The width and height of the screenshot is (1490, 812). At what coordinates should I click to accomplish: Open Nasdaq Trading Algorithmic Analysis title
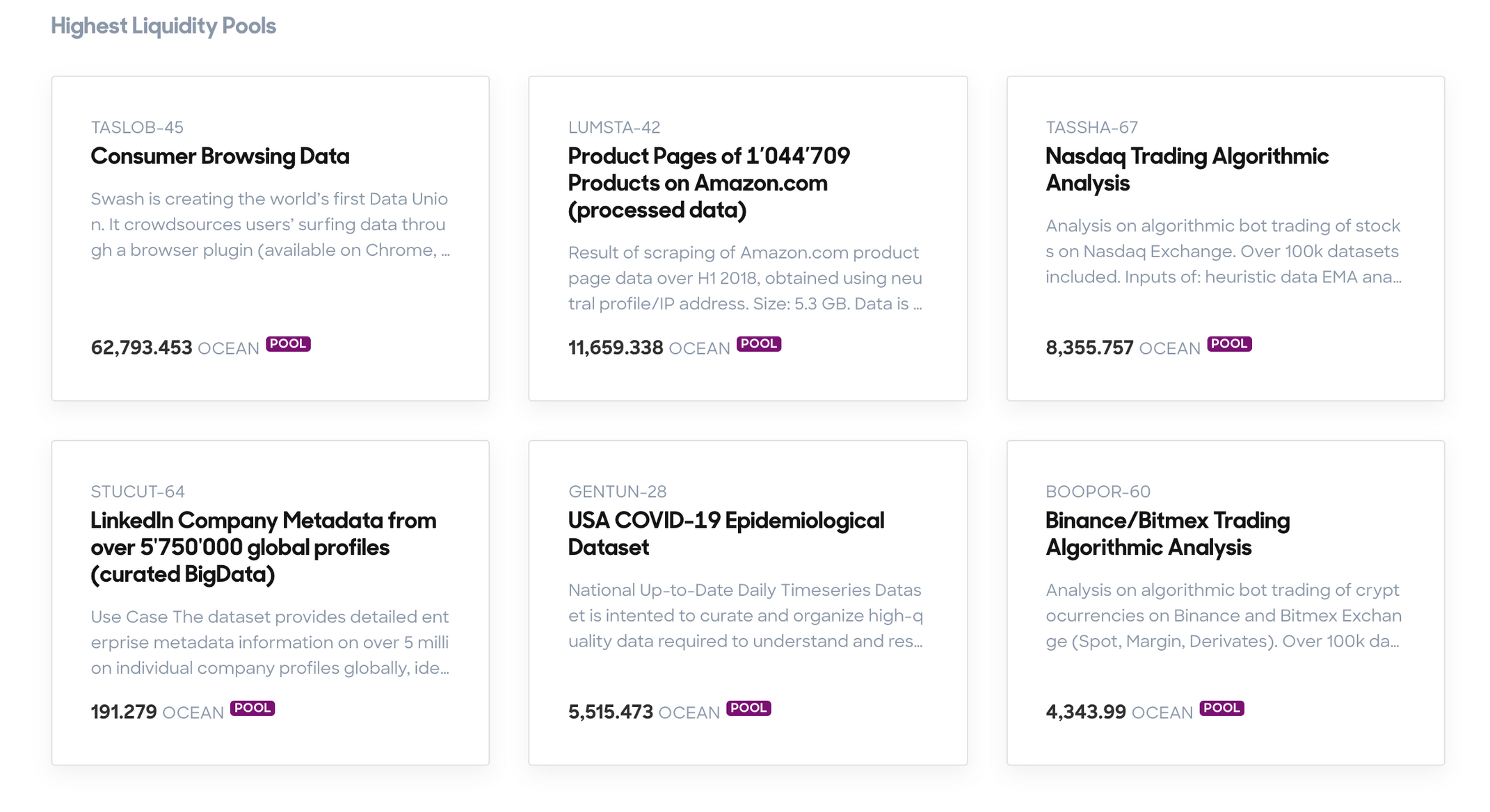[1187, 170]
